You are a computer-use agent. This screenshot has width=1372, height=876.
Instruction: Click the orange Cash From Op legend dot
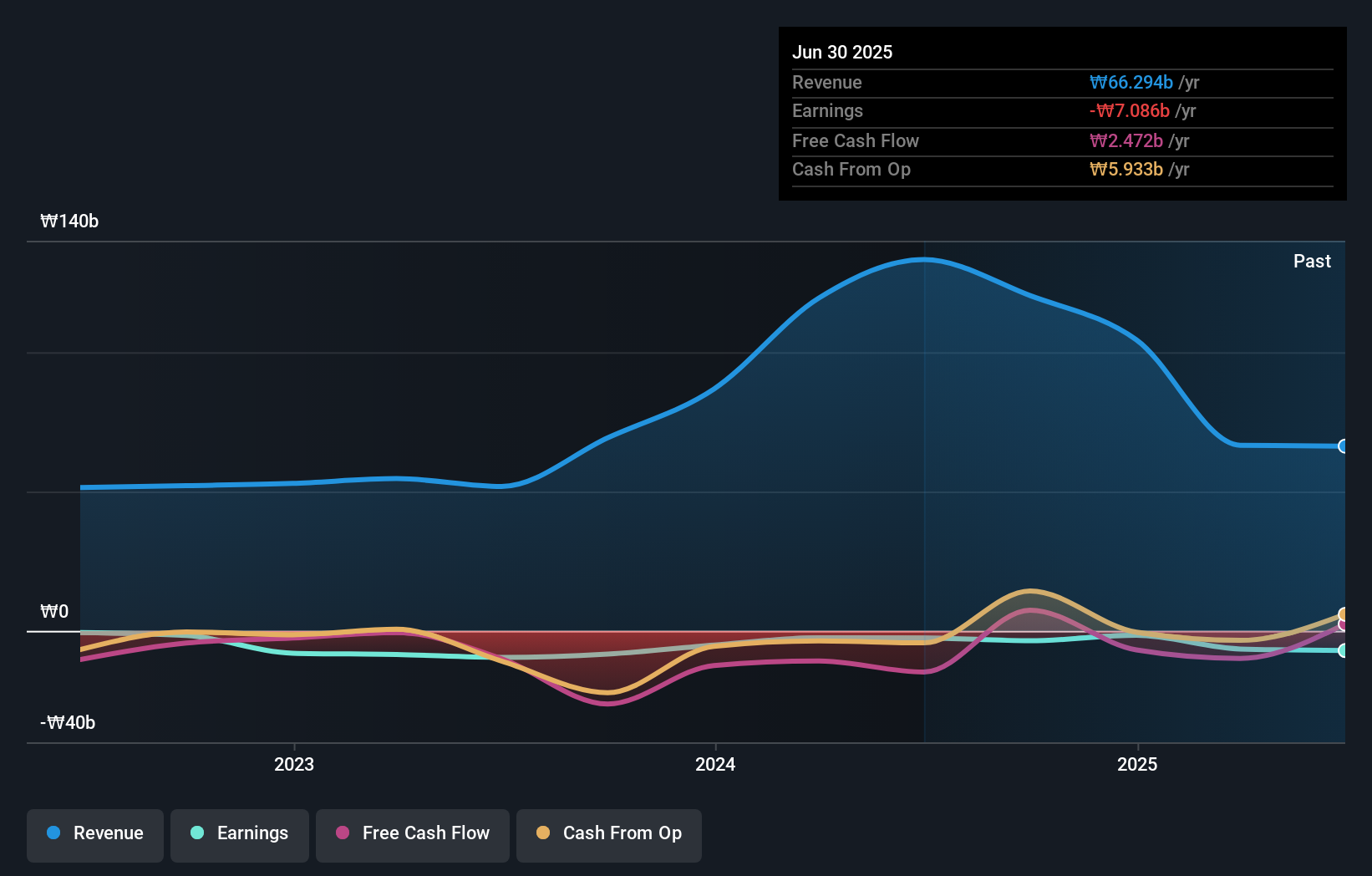tap(543, 833)
